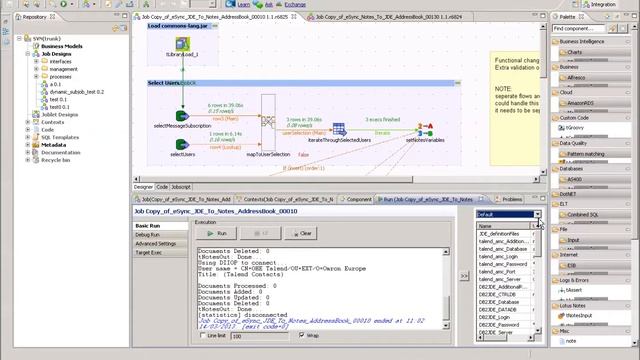
Task: Open the Recycle bin in repository
Action: [x=56, y=160]
